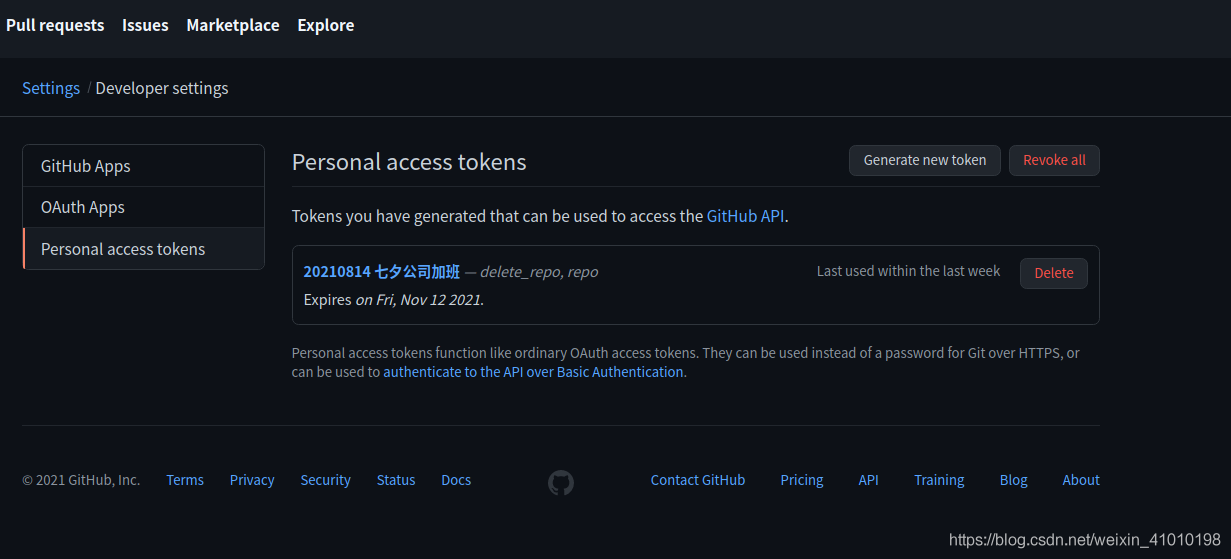Viewport: 1231px width, 559px height.
Task: Visit Contact GitHub footer link
Action: (x=698, y=480)
